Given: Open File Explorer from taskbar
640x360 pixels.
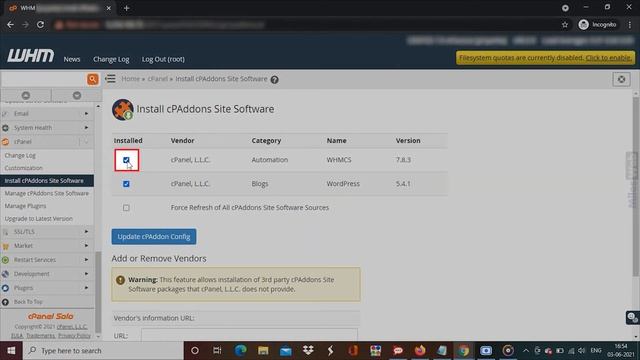Looking at the screenshot, I should pyautogui.click(x=263, y=351).
